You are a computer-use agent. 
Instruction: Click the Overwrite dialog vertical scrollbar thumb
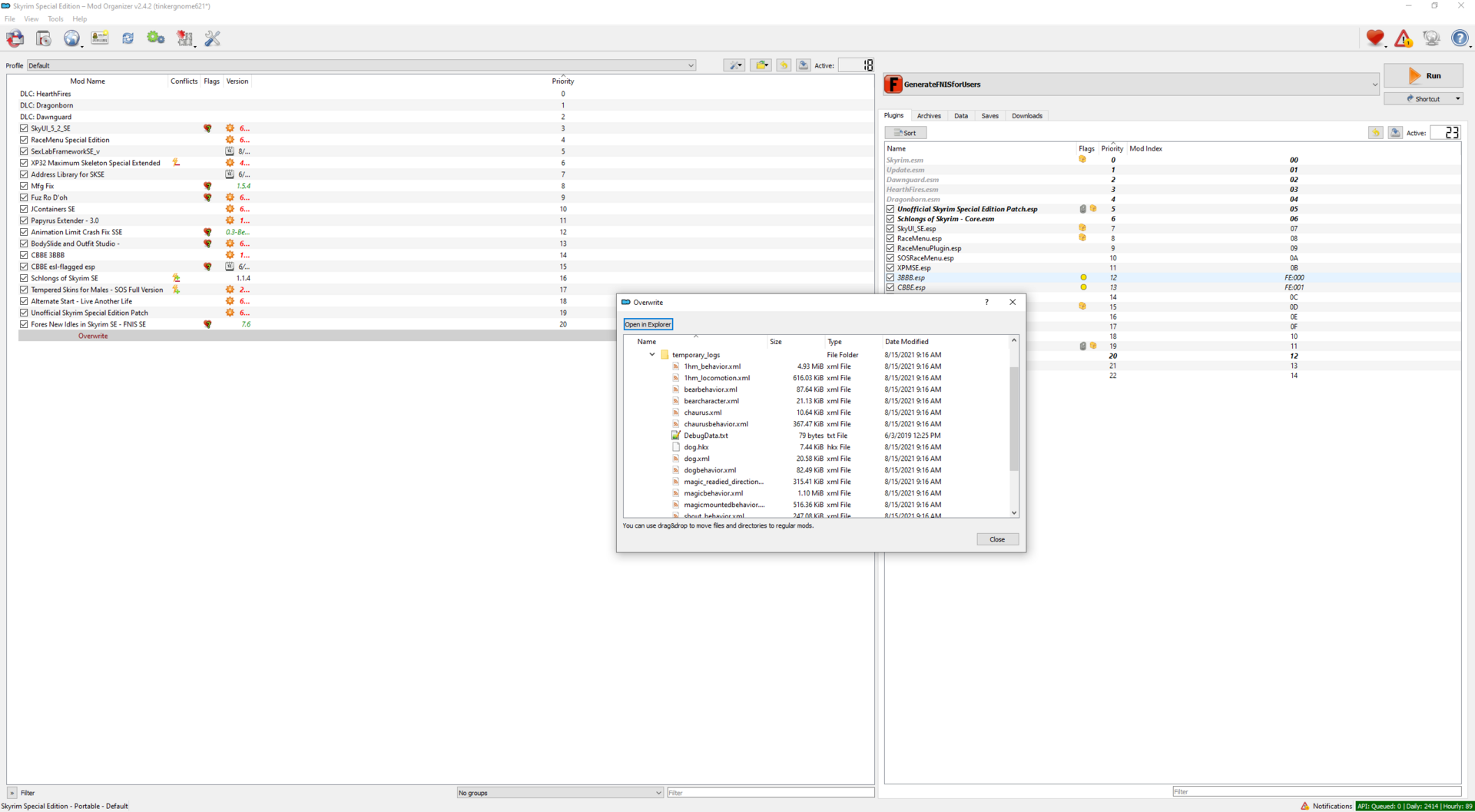[x=1014, y=419]
